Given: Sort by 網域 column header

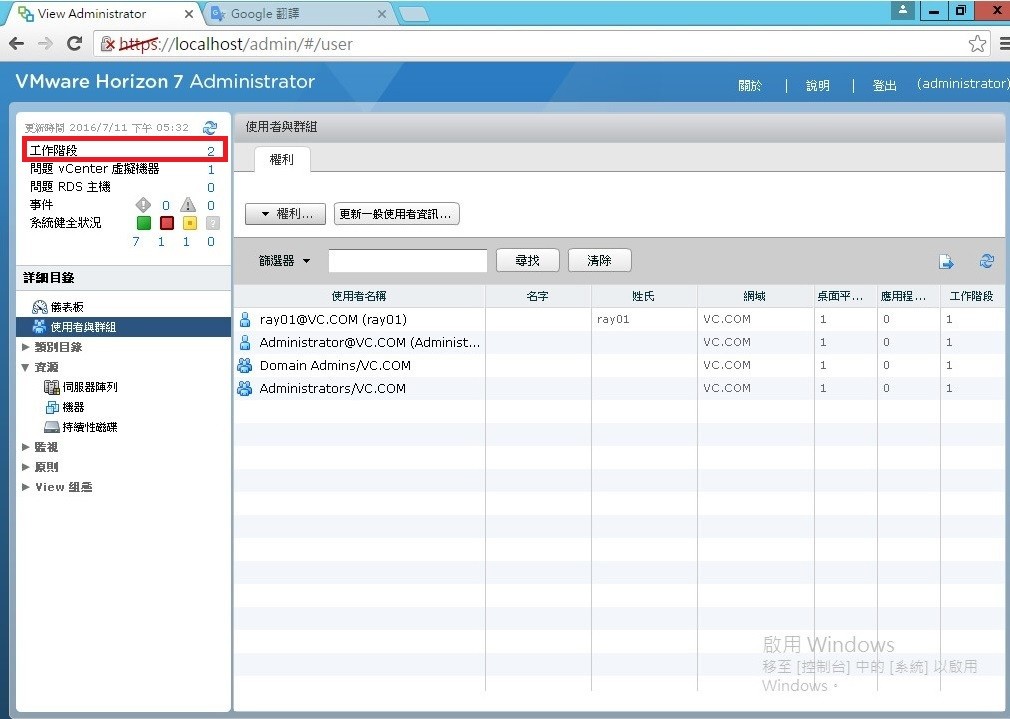Looking at the screenshot, I should pyautogui.click(x=755, y=296).
